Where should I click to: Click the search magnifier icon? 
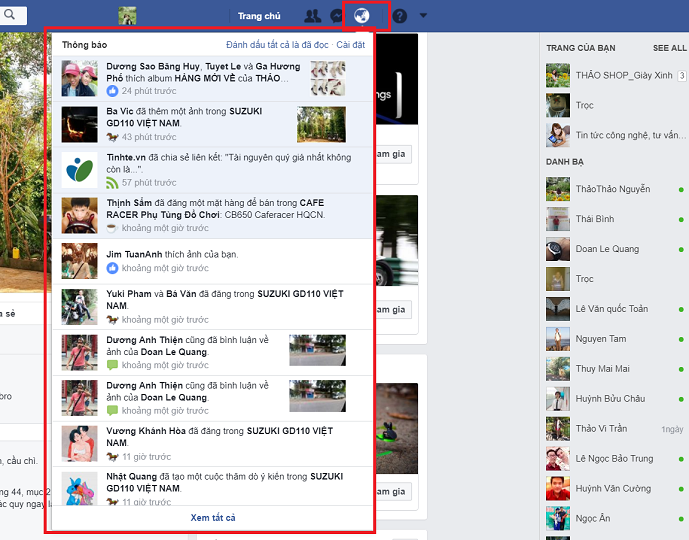click(9, 15)
